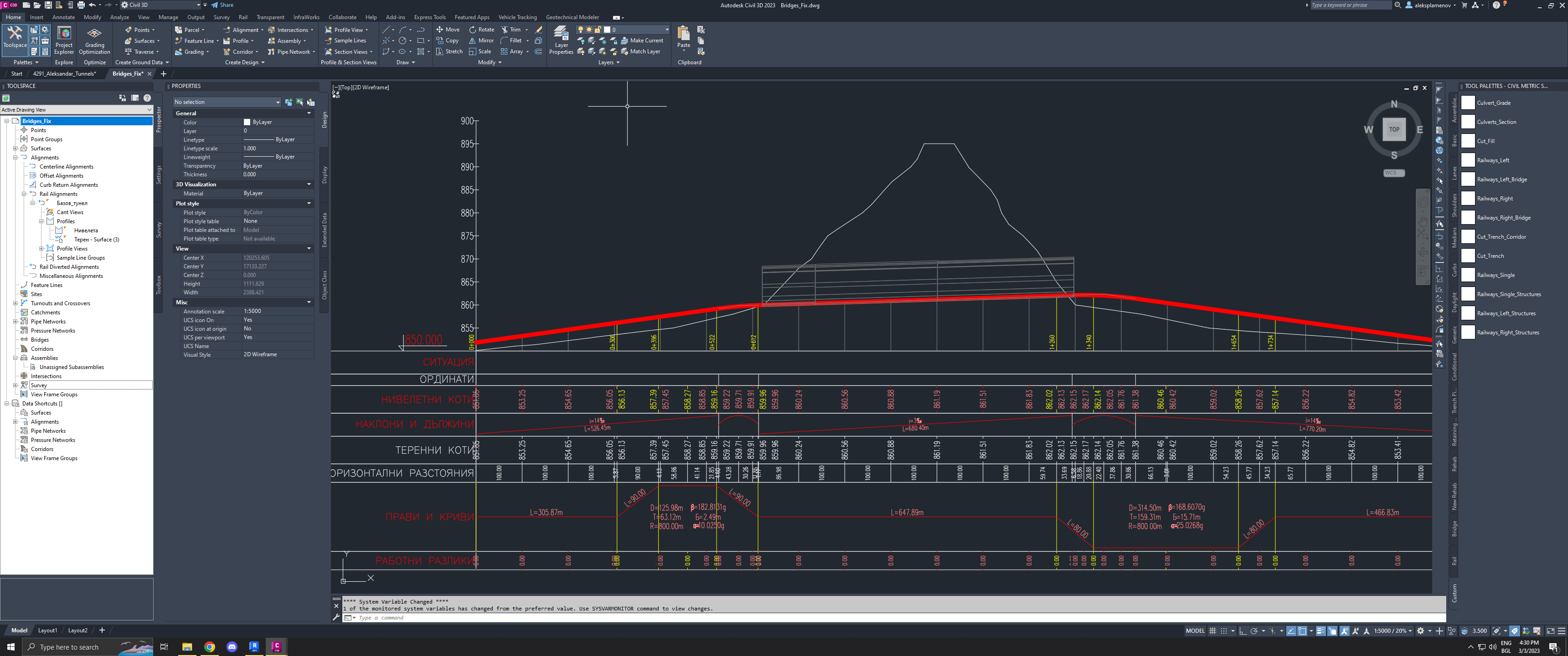Toggle ortho mode in the status bar
Screen dimensions: 1568x656
pos(1243,631)
